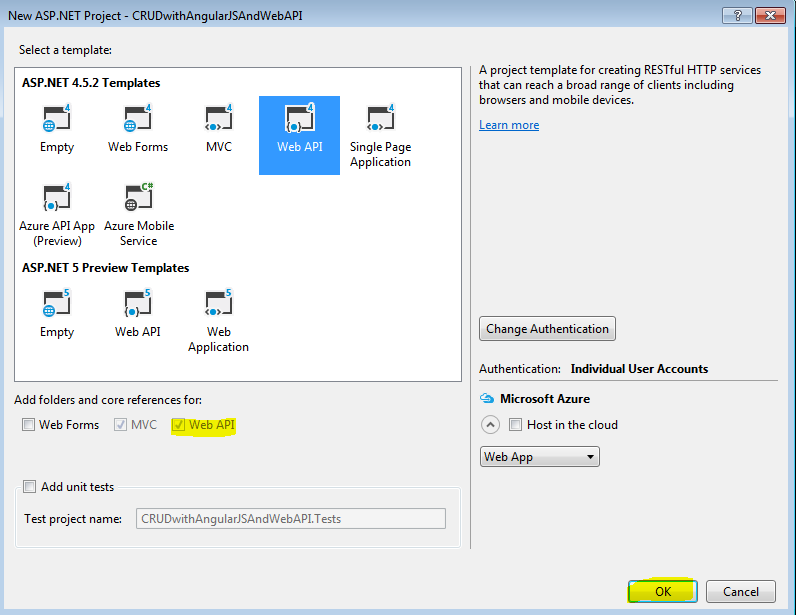796x615 pixels.
Task: Choose the Azure Mobile Service template icon
Action: [138, 198]
